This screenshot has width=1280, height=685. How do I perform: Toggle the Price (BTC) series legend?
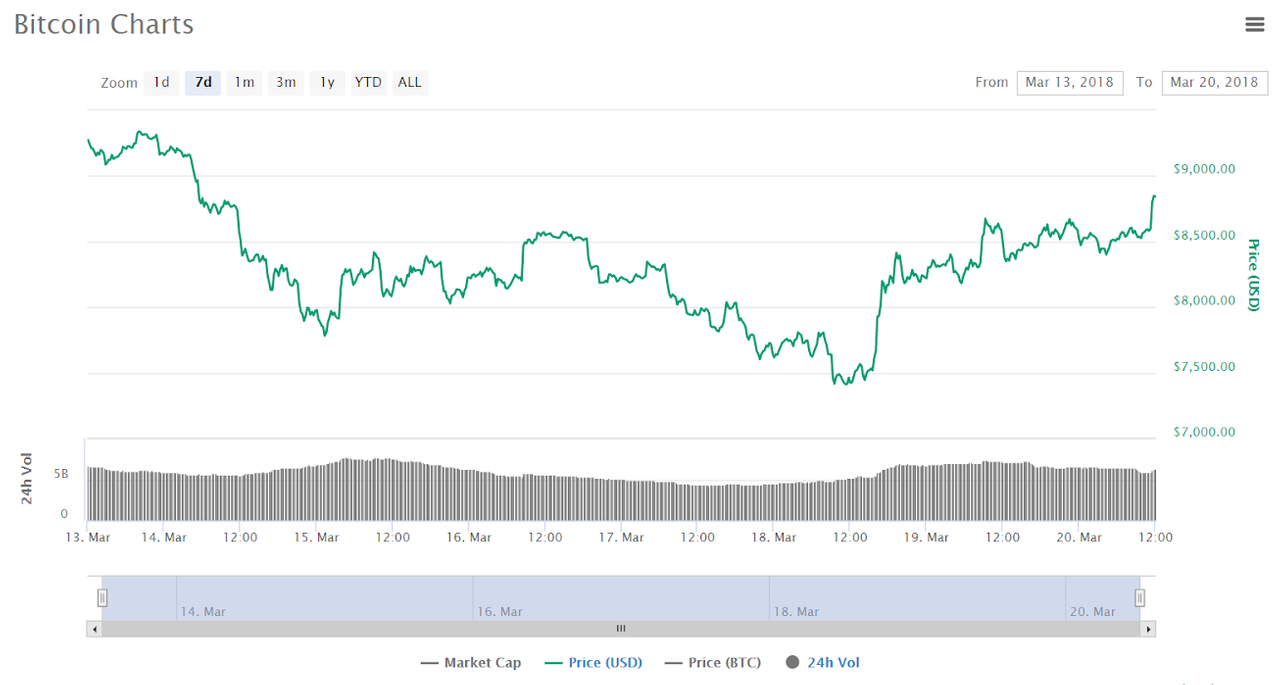[712, 662]
